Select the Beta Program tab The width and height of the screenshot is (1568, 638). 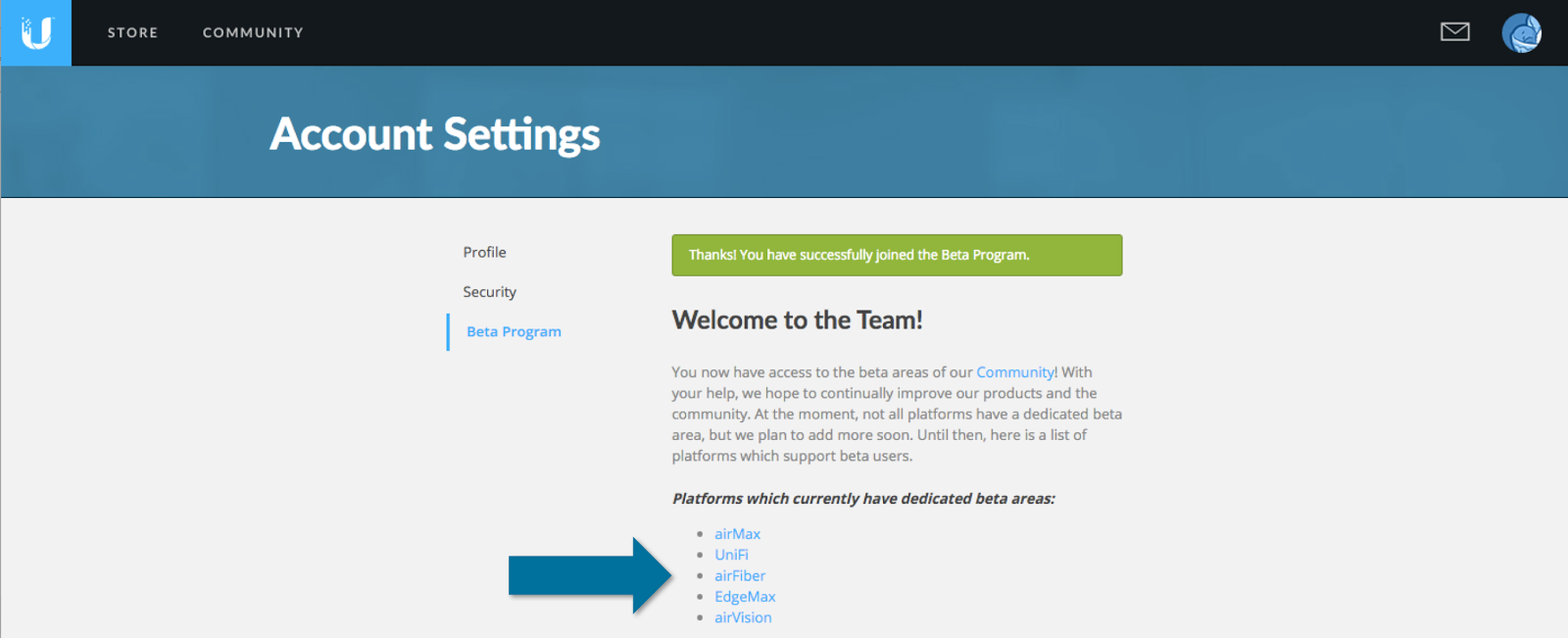point(514,331)
